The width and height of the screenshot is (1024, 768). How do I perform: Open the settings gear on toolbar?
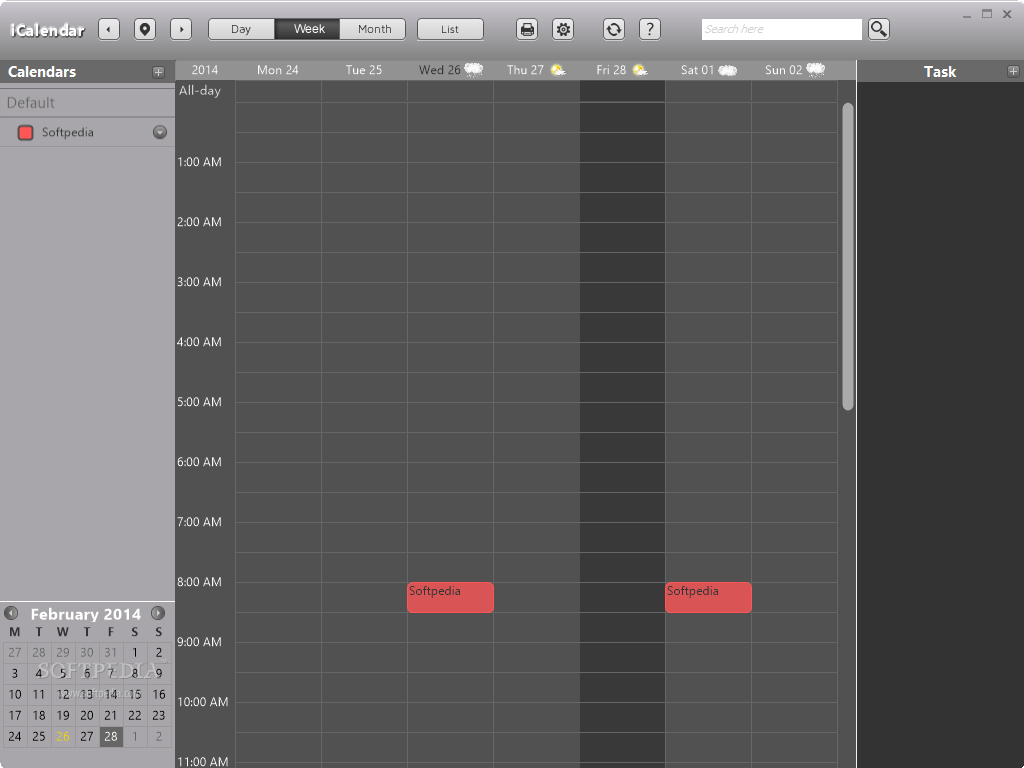pos(563,29)
